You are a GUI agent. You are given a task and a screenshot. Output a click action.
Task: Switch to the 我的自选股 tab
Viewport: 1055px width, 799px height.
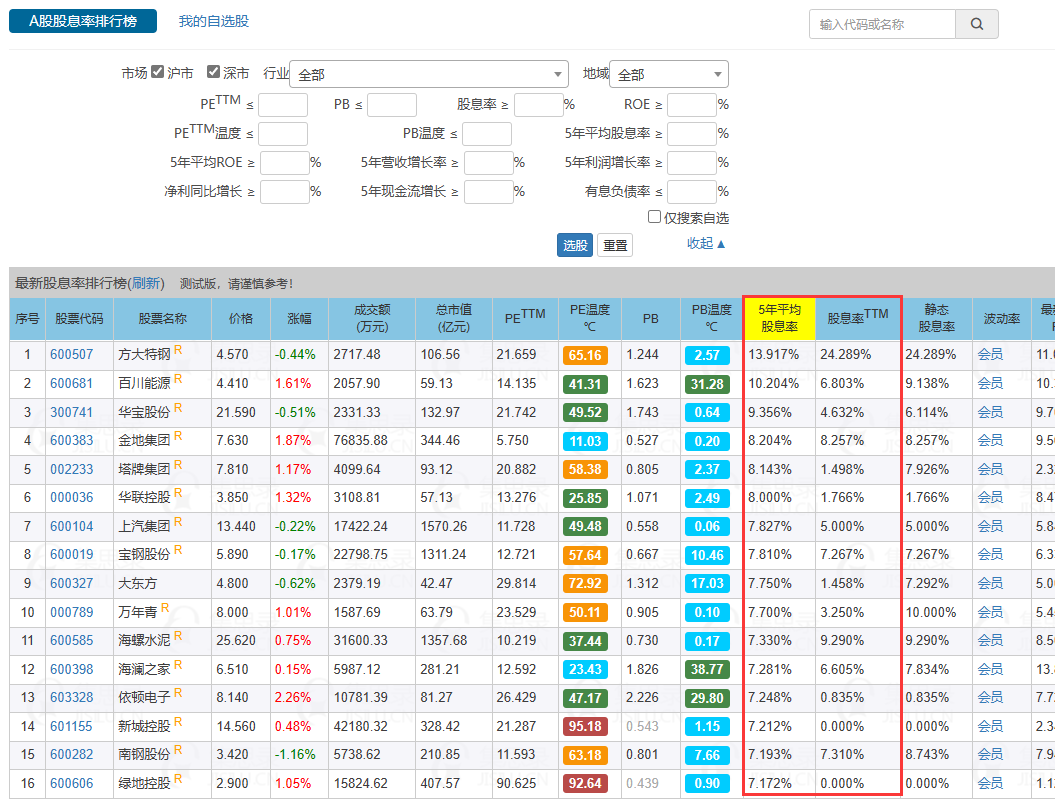tap(213, 21)
